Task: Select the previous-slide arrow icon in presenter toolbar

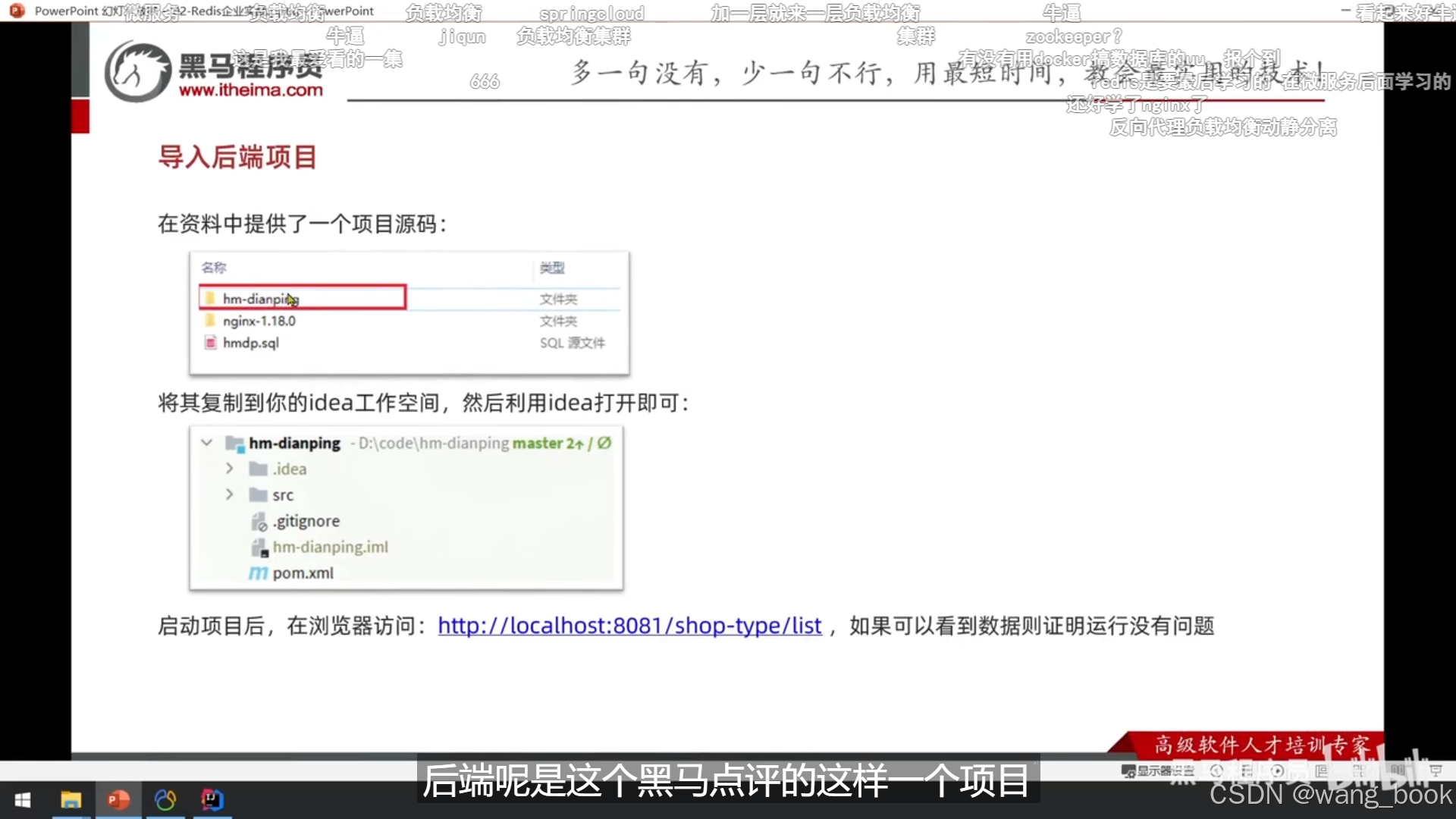Action: point(1217,771)
